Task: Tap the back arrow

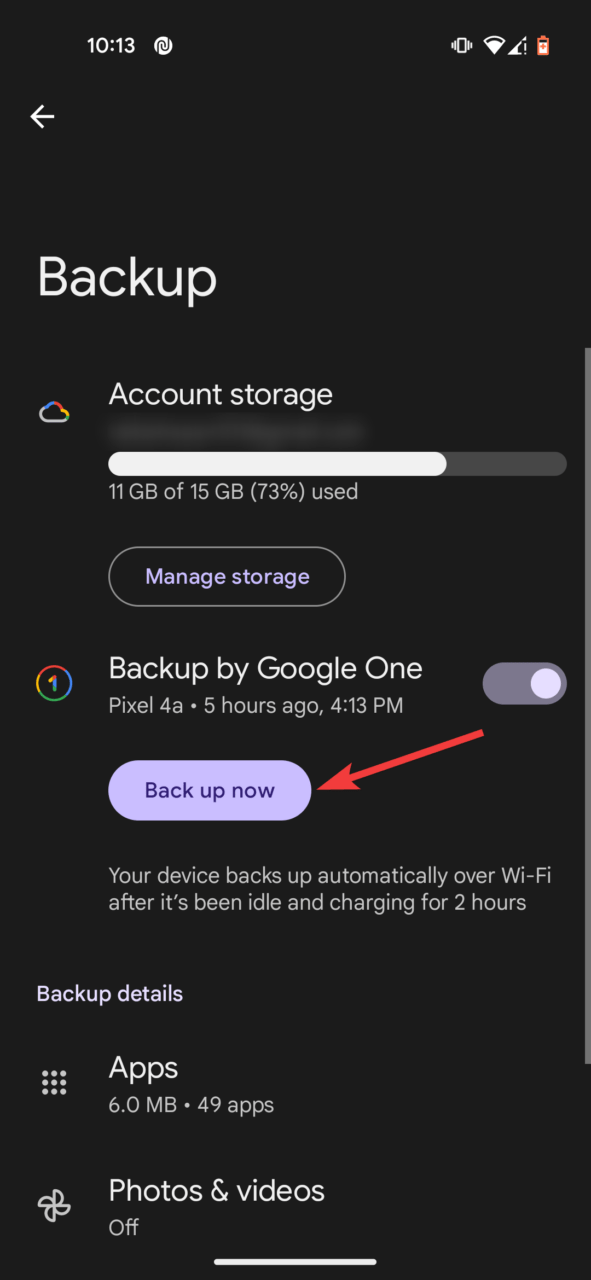Action: click(42, 116)
